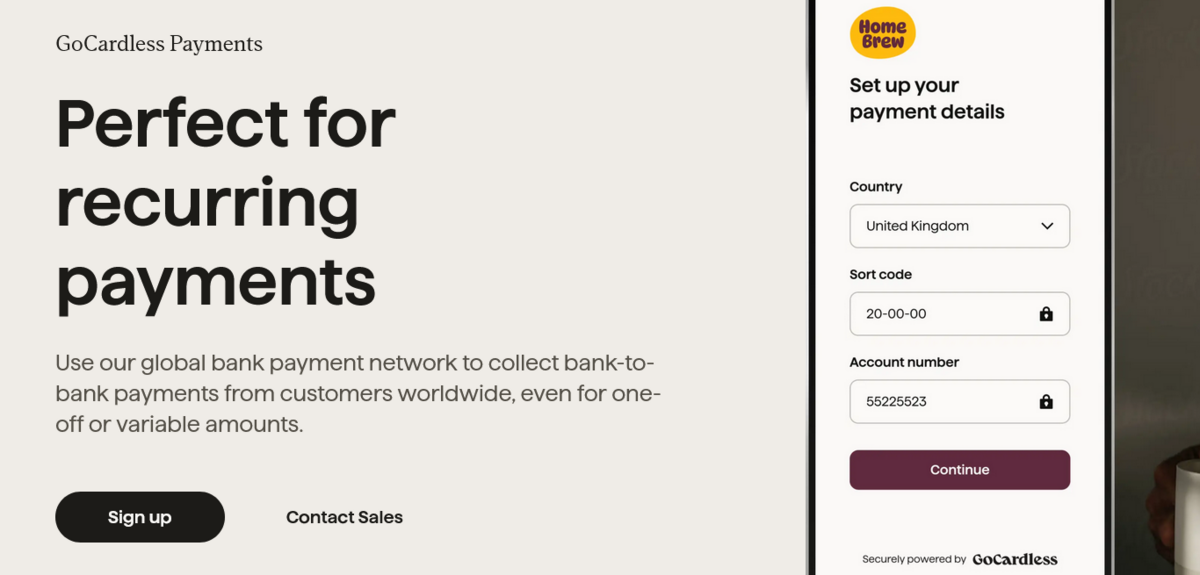Expand the Country dropdown chevron

(x=1047, y=226)
